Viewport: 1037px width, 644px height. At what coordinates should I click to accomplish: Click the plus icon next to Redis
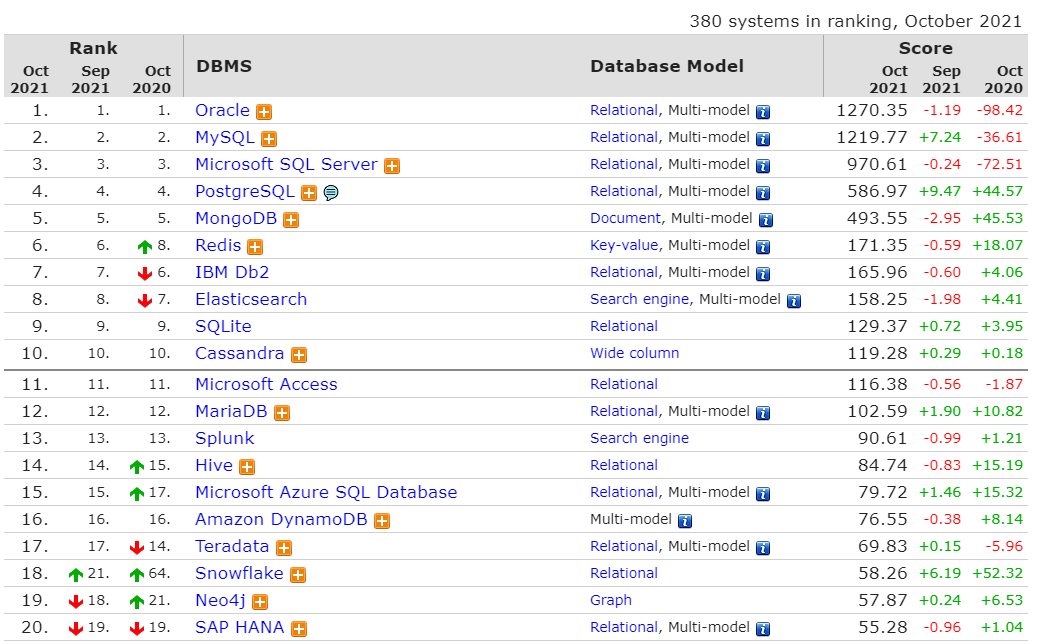coord(255,247)
